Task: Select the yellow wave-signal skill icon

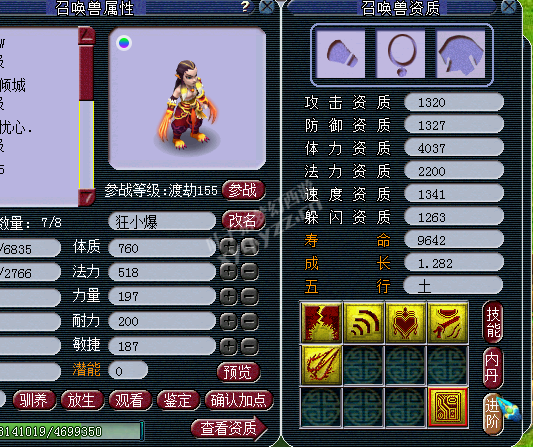Action: [x=363, y=322]
